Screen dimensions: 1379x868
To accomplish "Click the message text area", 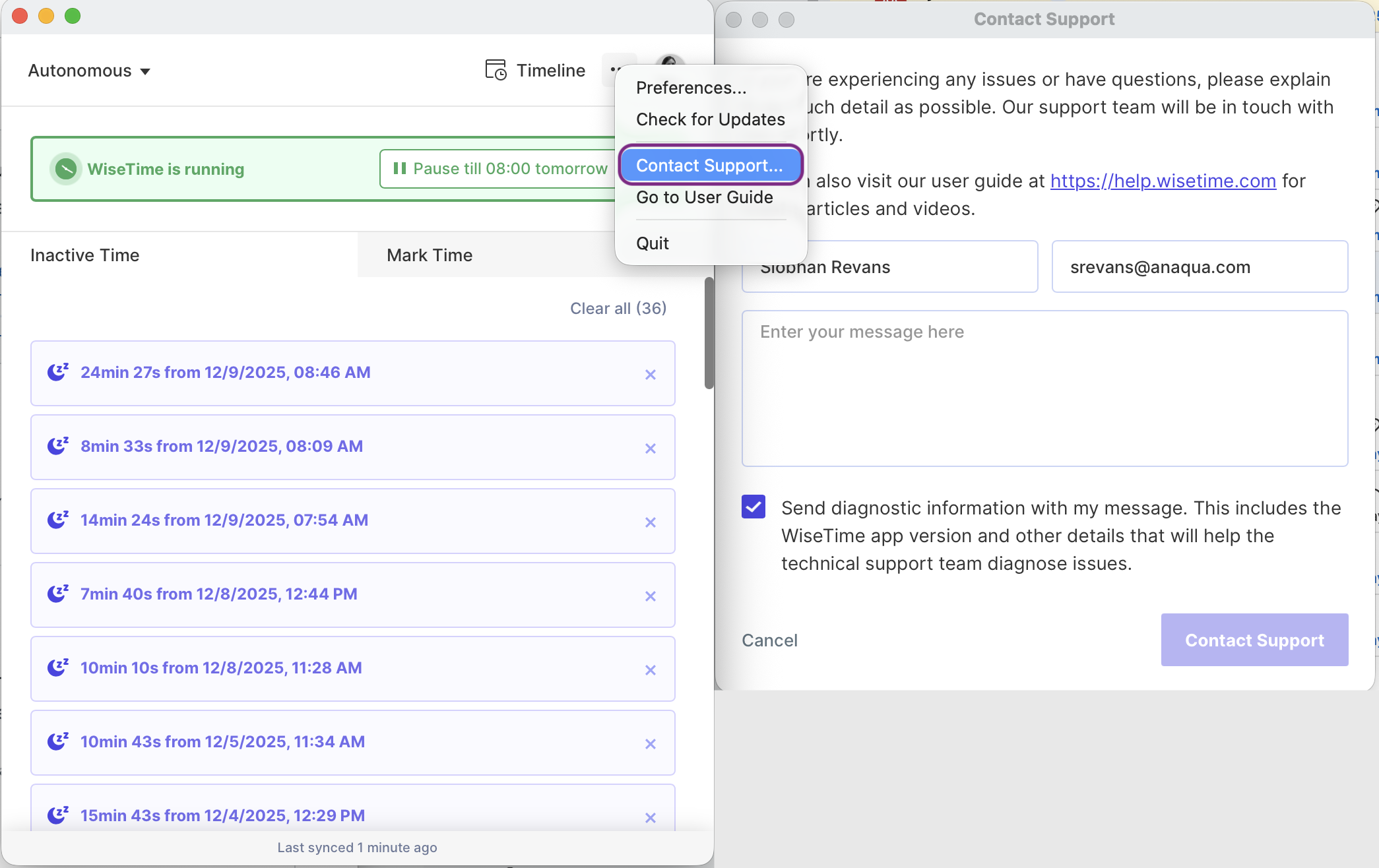I will click(1044, 388).
